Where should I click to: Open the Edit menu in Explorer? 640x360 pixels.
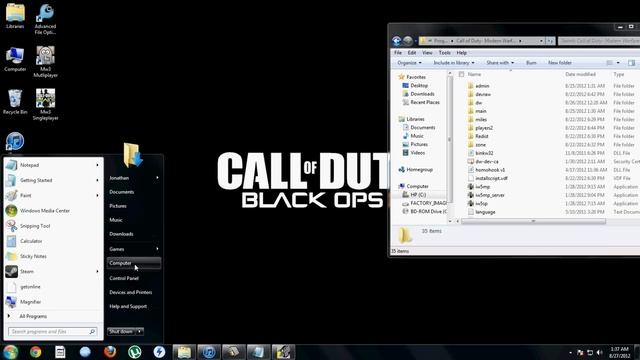click(x=412, y=53)
